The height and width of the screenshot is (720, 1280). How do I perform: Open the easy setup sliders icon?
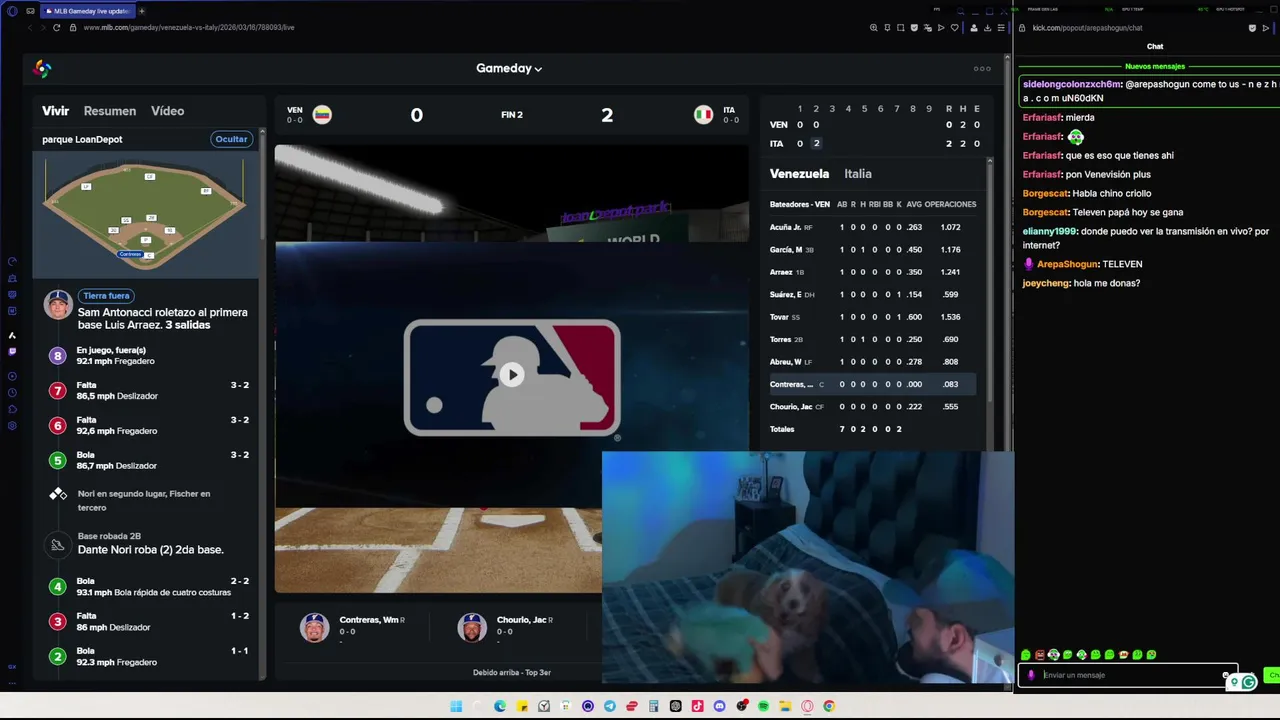pyautogui.click(x=1001, y=27)
